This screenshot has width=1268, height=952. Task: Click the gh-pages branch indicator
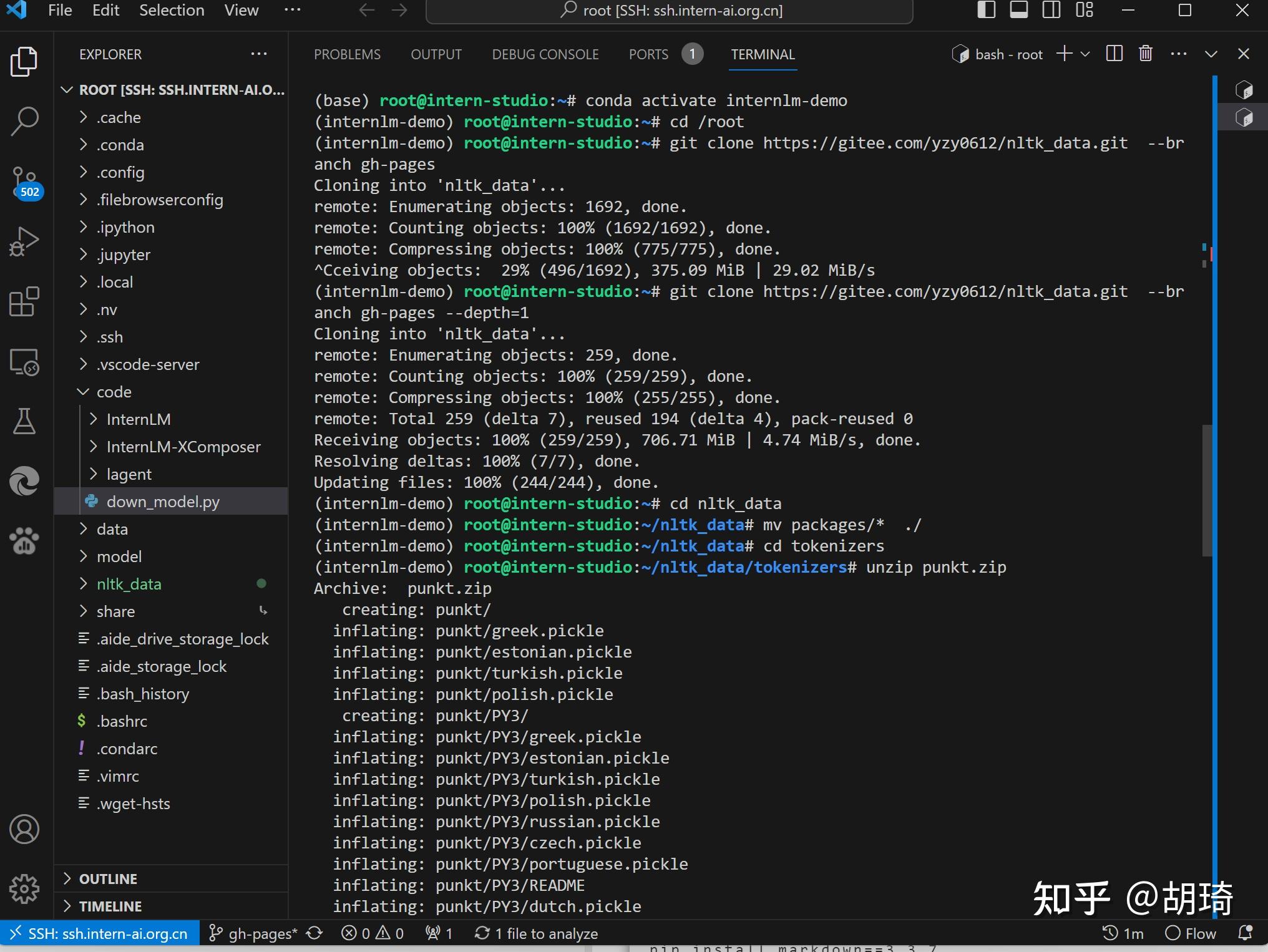pos(255,933)
